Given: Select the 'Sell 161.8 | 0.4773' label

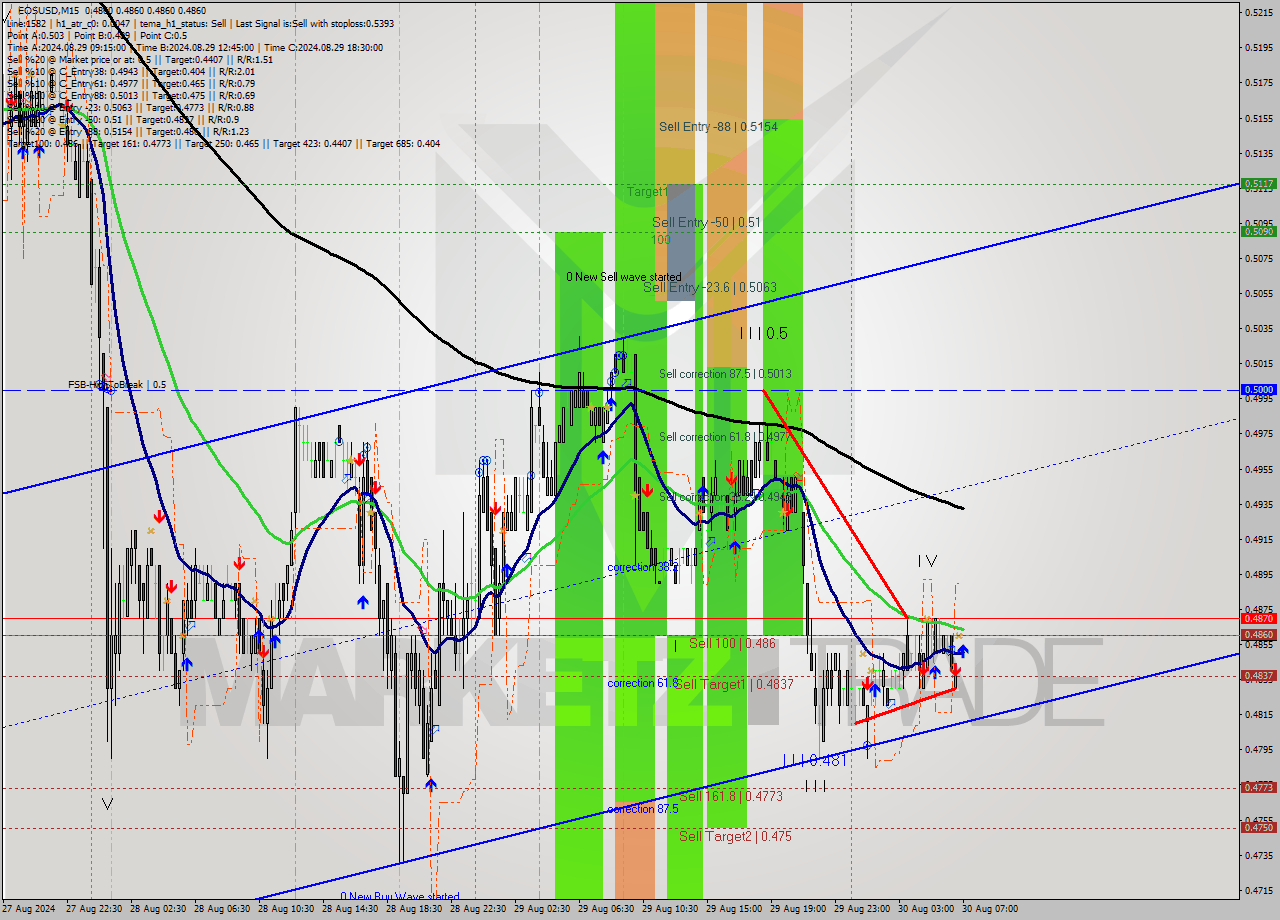Looking at the screenshot, I should (x=731, y=796).
